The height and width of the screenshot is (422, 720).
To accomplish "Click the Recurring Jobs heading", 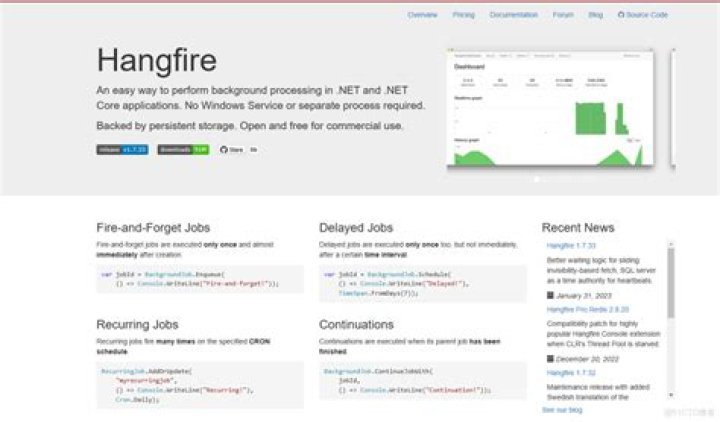I will coord(137,325).
